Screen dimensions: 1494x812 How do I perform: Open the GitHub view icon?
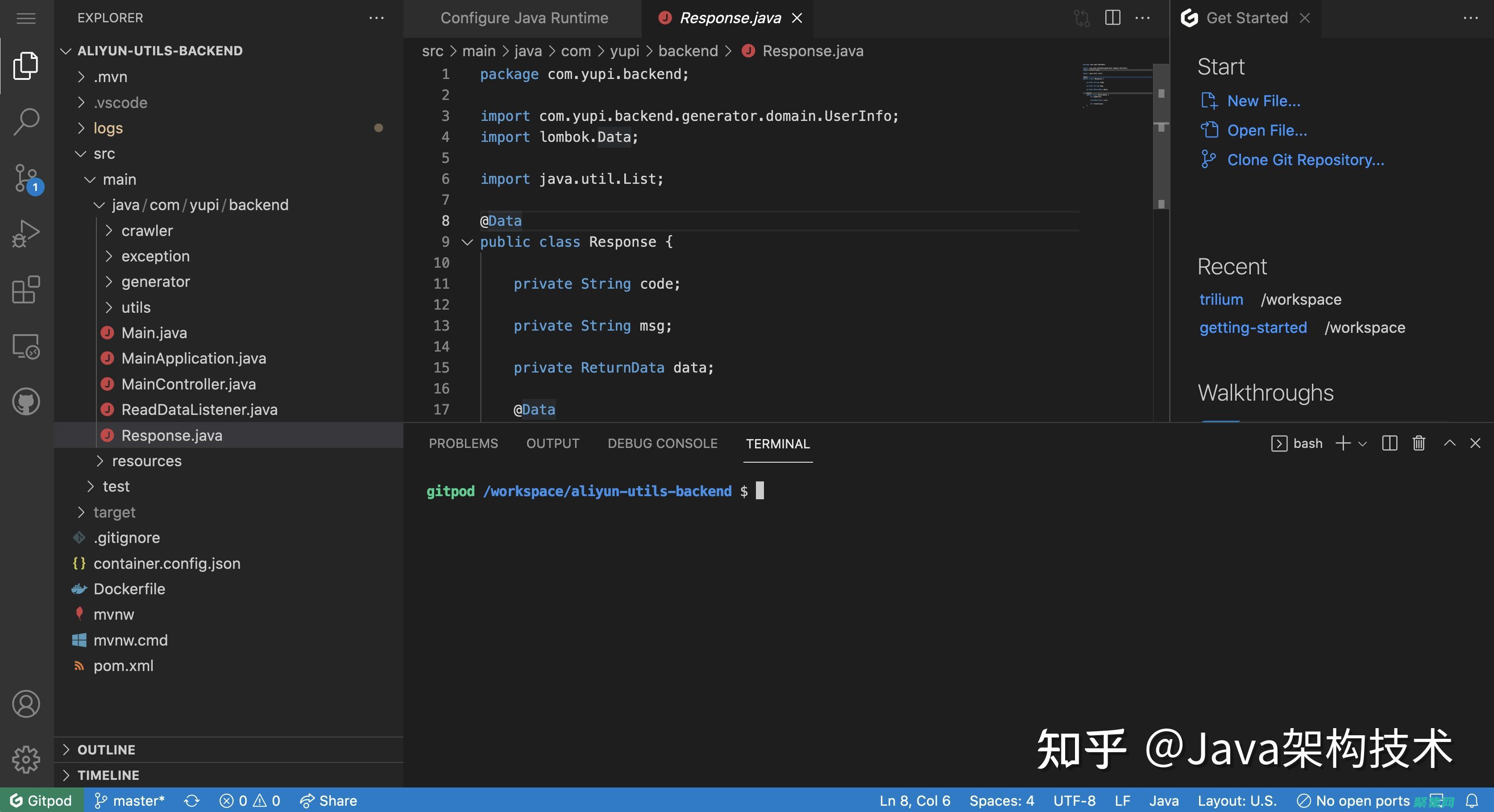pos(26,402)
